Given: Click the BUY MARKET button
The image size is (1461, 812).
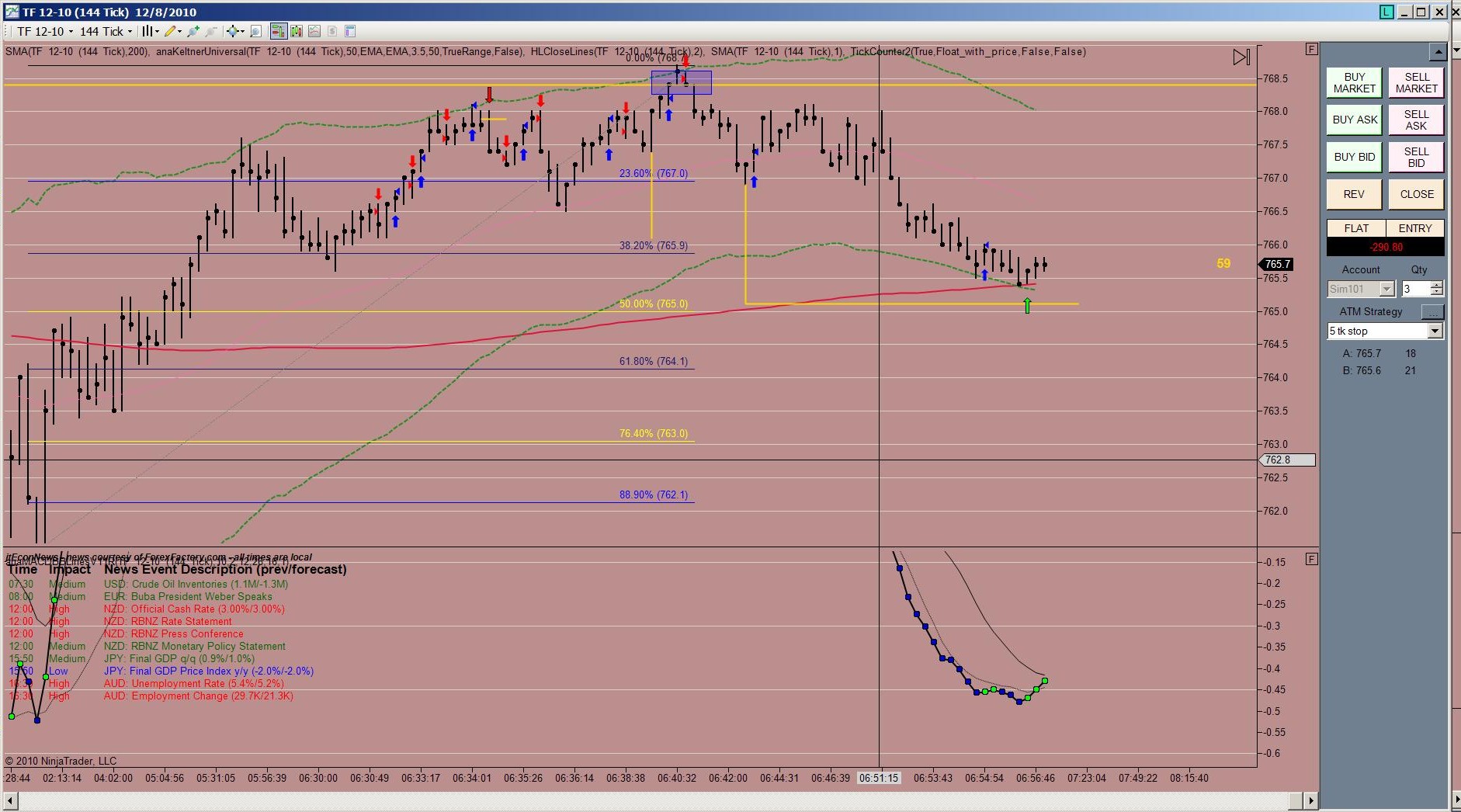Looking at the screenshot, I should coord(1354,83).
